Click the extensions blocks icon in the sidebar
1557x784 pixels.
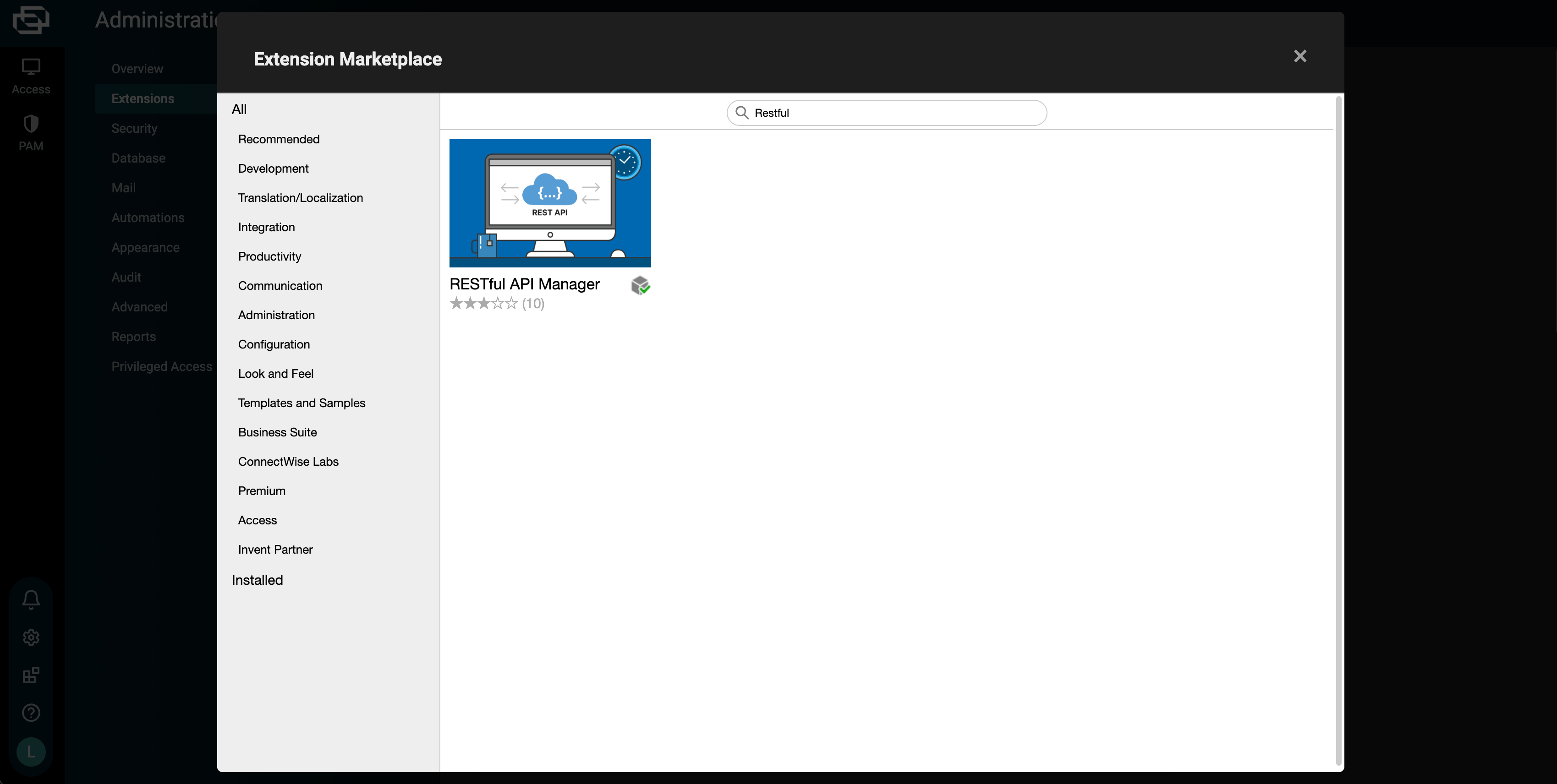(31, 675)
